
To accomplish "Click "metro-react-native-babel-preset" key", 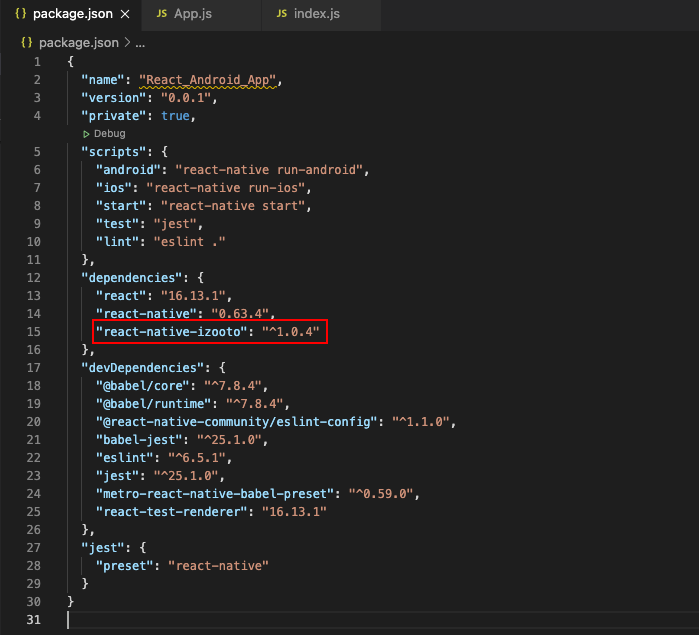I will tap(215, 494).
